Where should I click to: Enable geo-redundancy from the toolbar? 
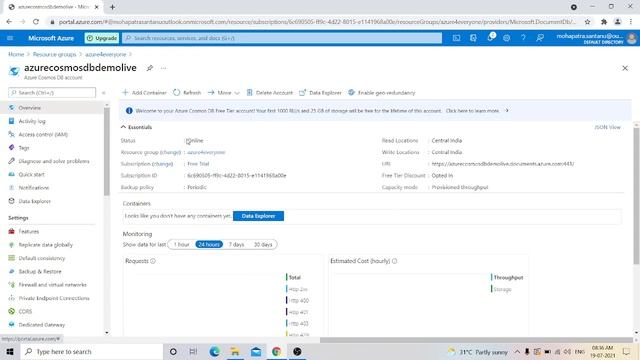coord(382,93)
